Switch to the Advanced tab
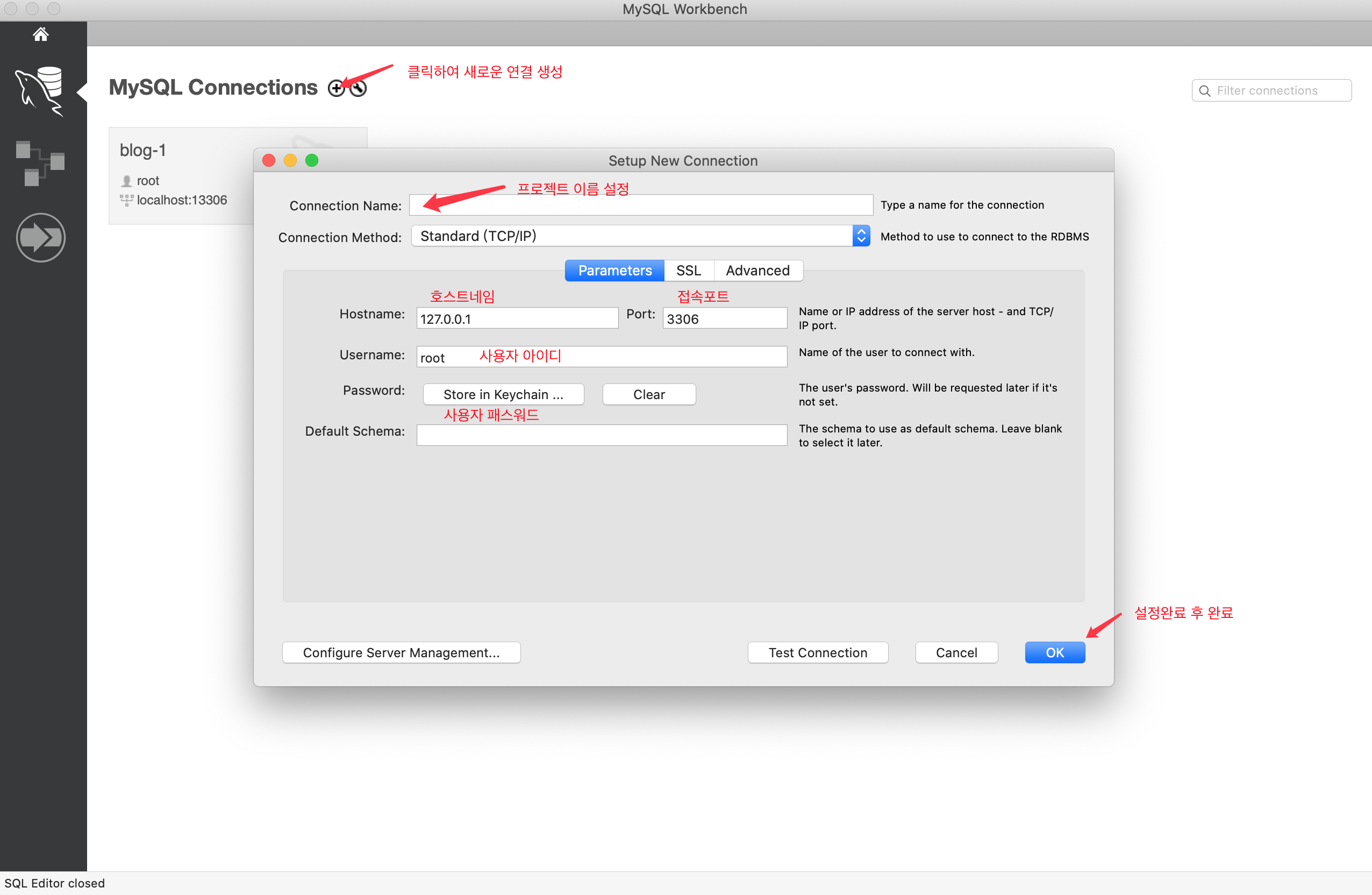1372x895 pixels. coord(757,271)
